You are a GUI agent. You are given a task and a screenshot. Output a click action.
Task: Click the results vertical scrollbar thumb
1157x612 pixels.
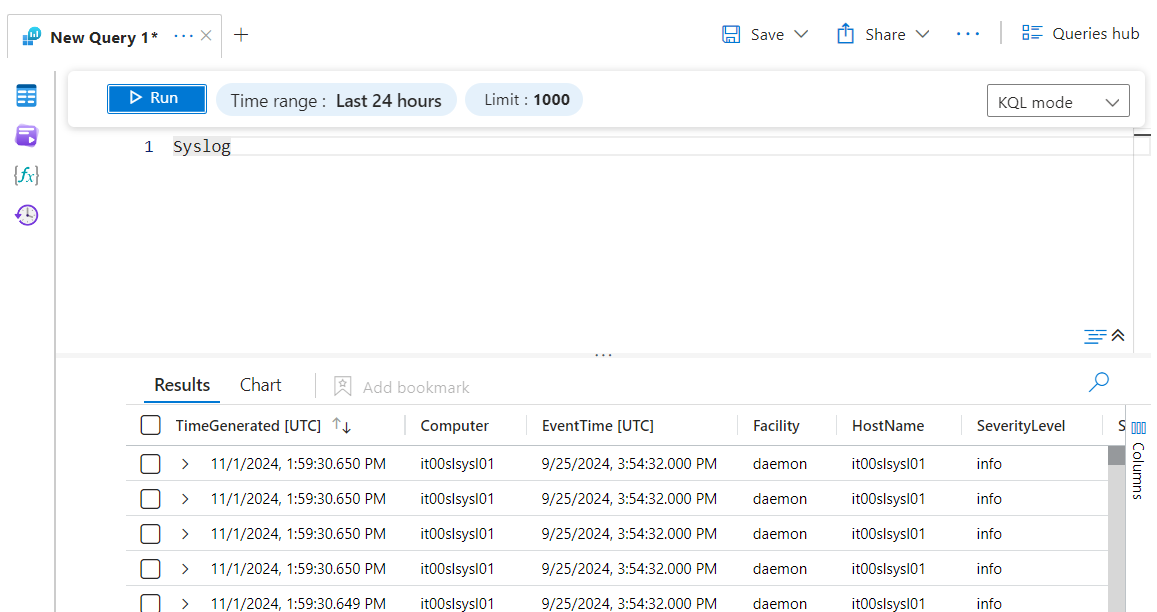[1116, 455]
